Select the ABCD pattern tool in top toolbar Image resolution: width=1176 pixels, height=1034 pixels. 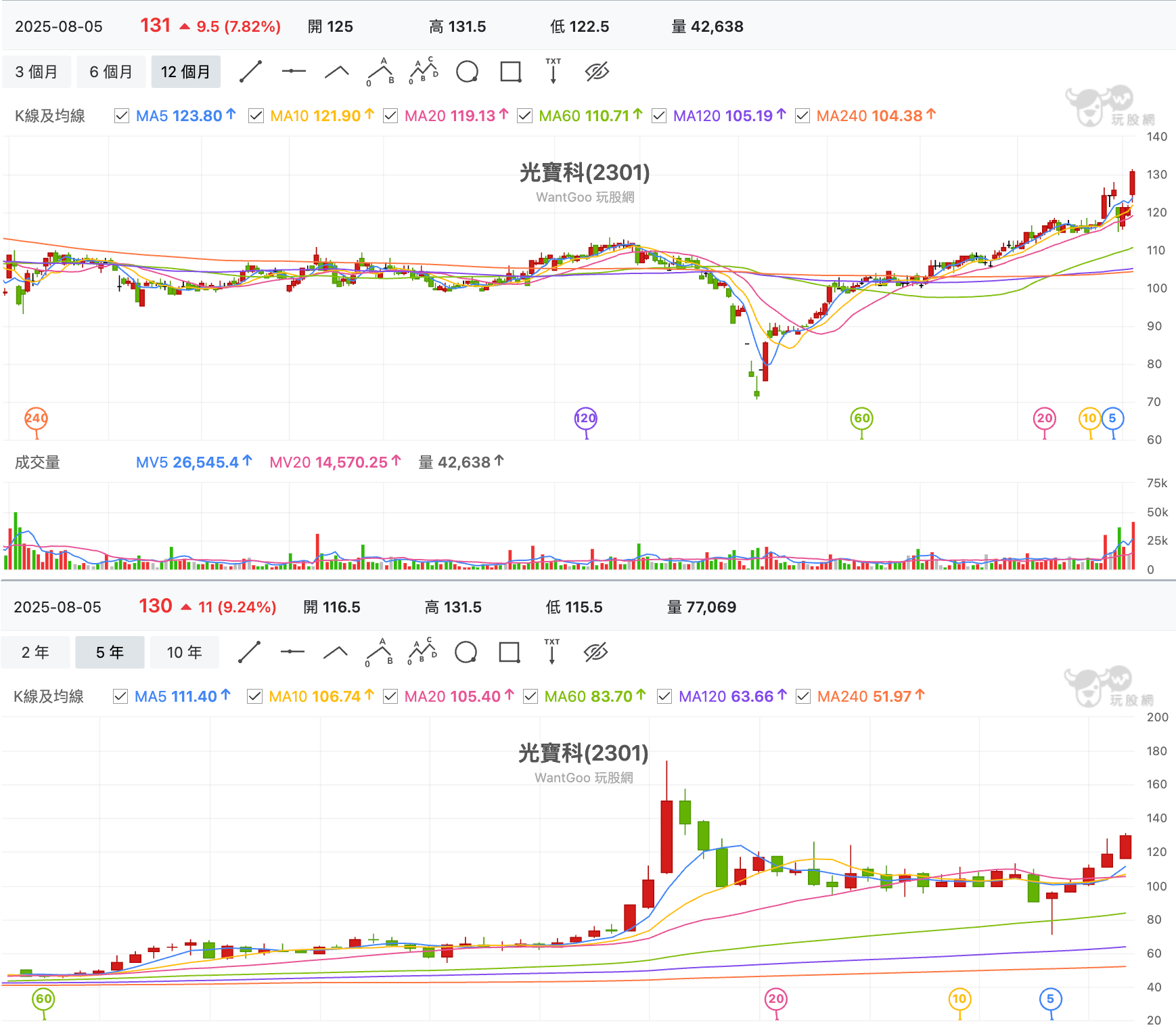[x=424, y=71]
